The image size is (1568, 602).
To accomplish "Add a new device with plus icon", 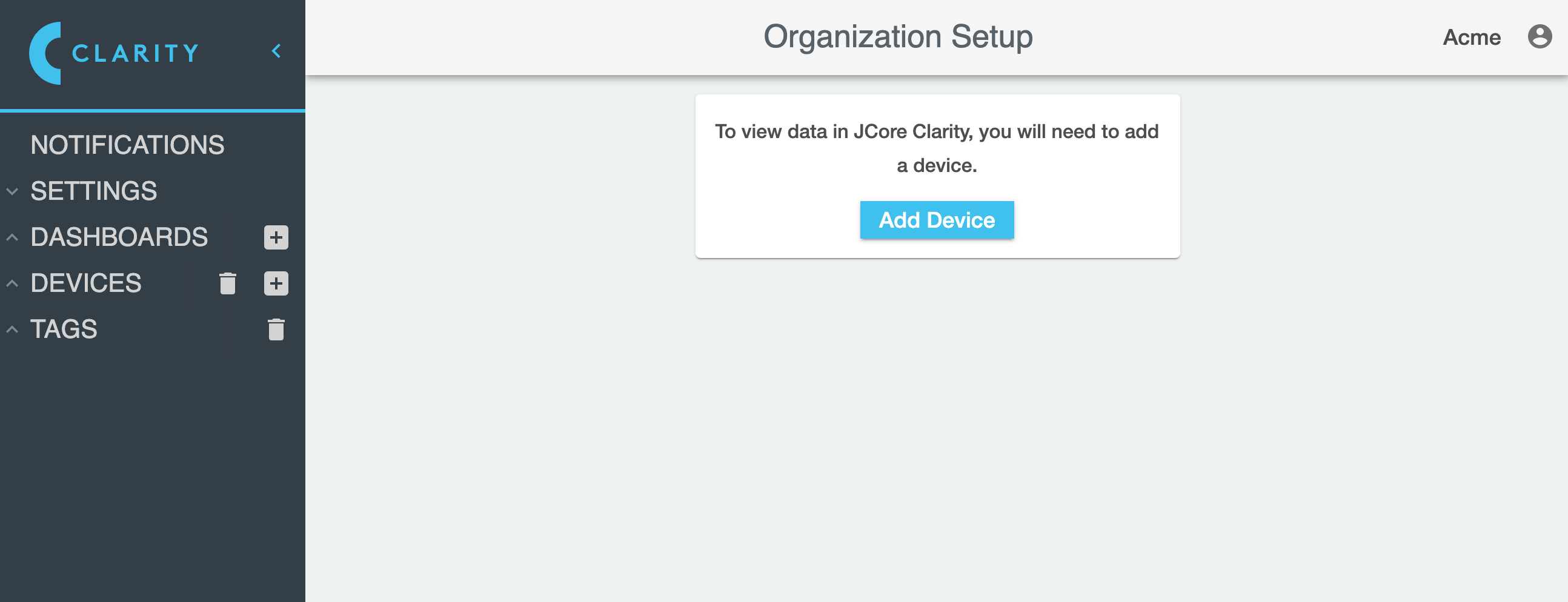I will tap(276, 283).
